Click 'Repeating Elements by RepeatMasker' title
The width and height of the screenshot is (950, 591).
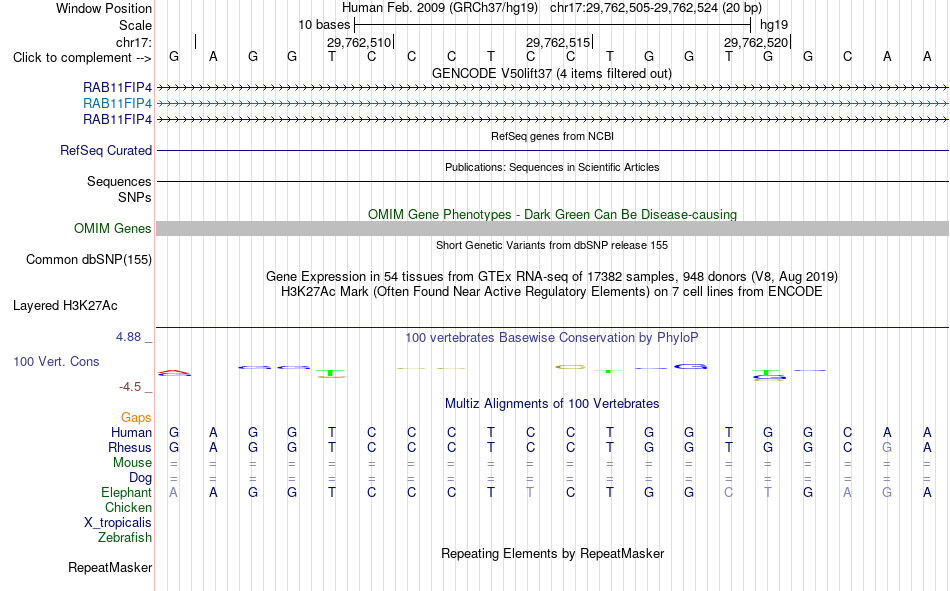click(x=553, y=553)
